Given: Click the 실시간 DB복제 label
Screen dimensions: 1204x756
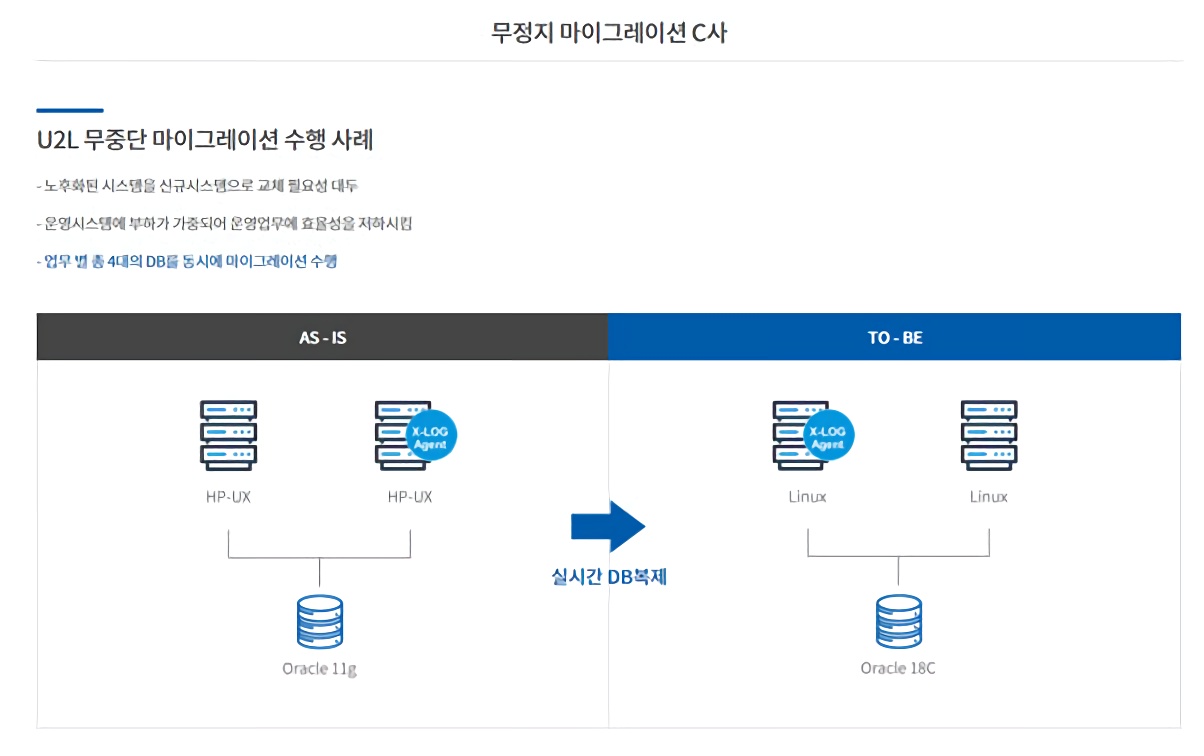Looking at the screenshot, I should [x=608, y=577].
